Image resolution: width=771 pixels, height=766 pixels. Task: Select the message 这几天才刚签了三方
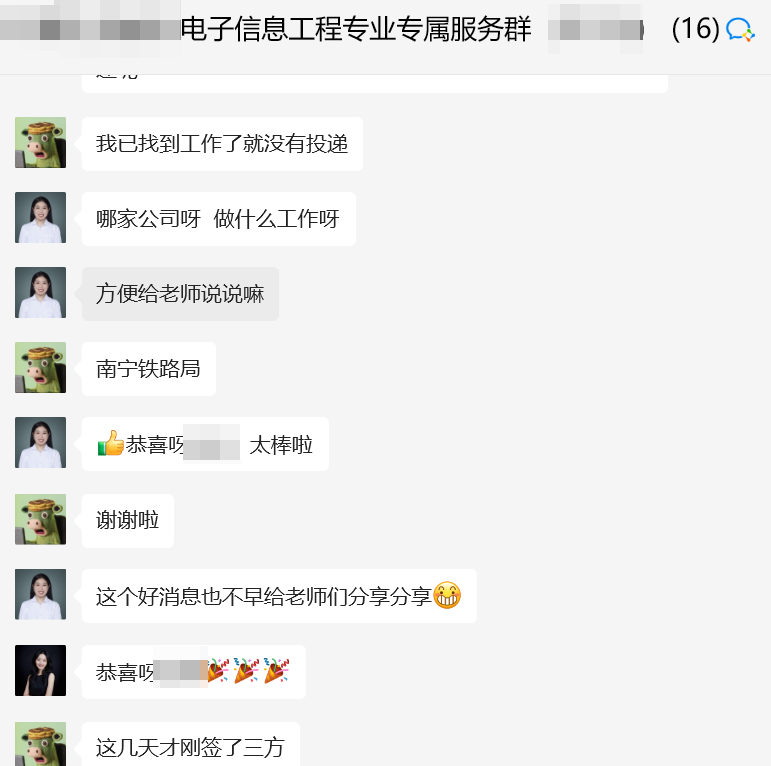pos(191,744)
